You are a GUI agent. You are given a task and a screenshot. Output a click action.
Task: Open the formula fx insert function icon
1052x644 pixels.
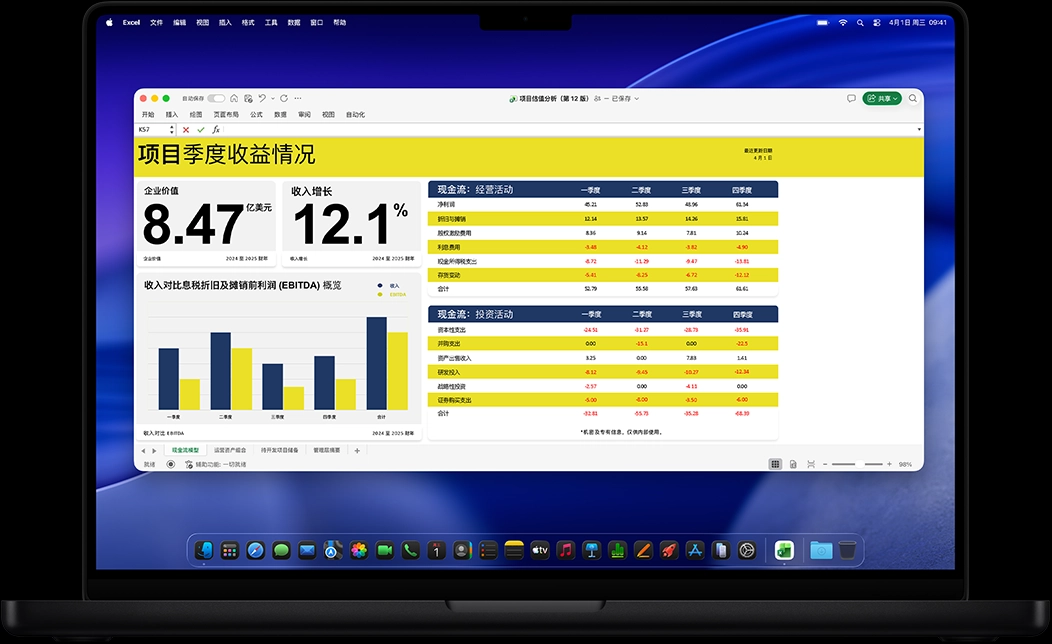coord(215,128)
